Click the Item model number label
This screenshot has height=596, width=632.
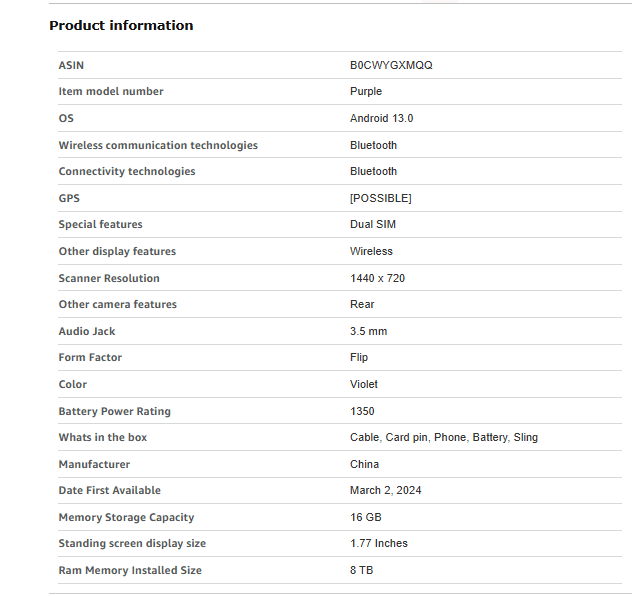111,91
